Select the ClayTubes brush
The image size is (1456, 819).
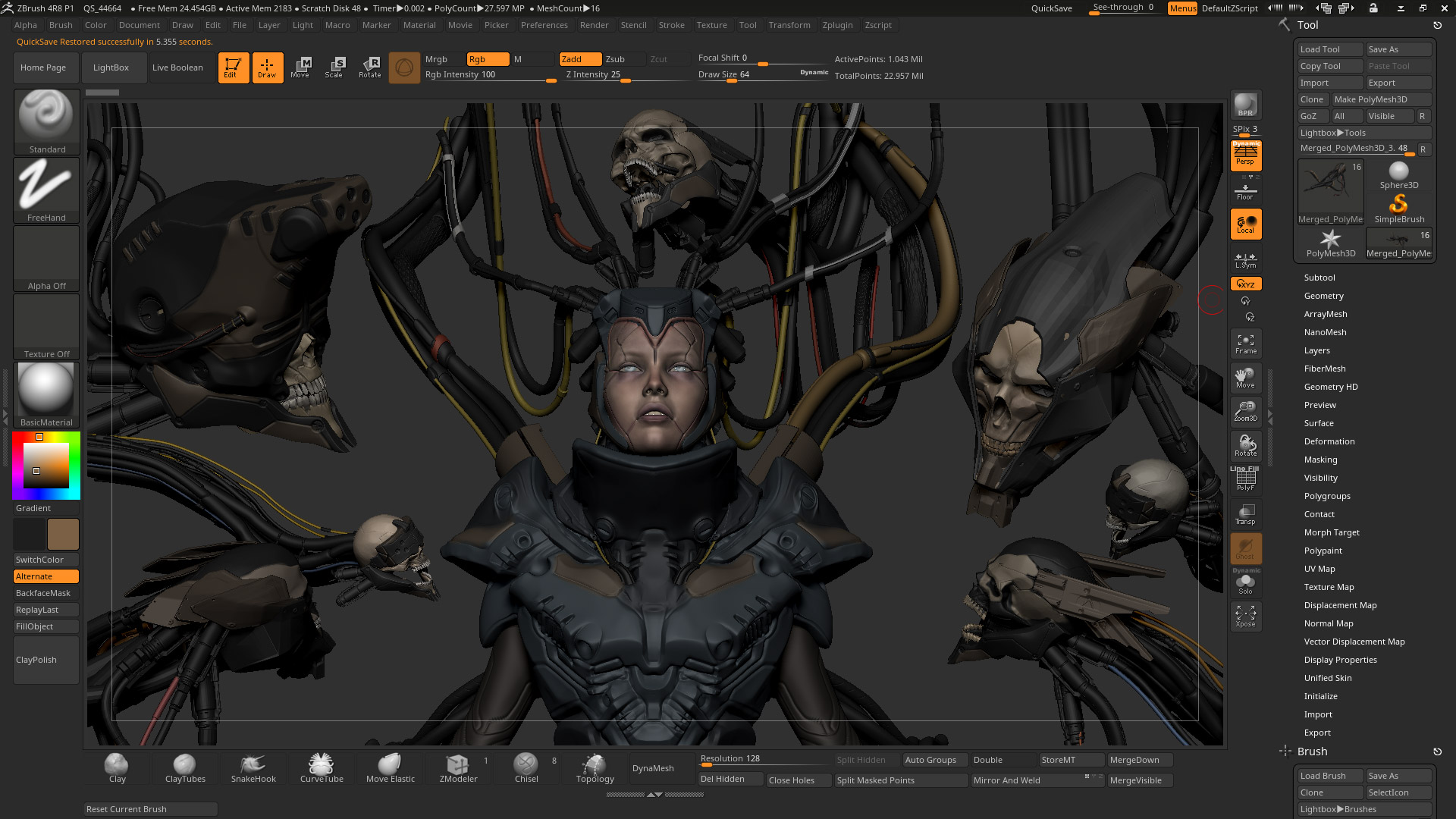(185, 768)
